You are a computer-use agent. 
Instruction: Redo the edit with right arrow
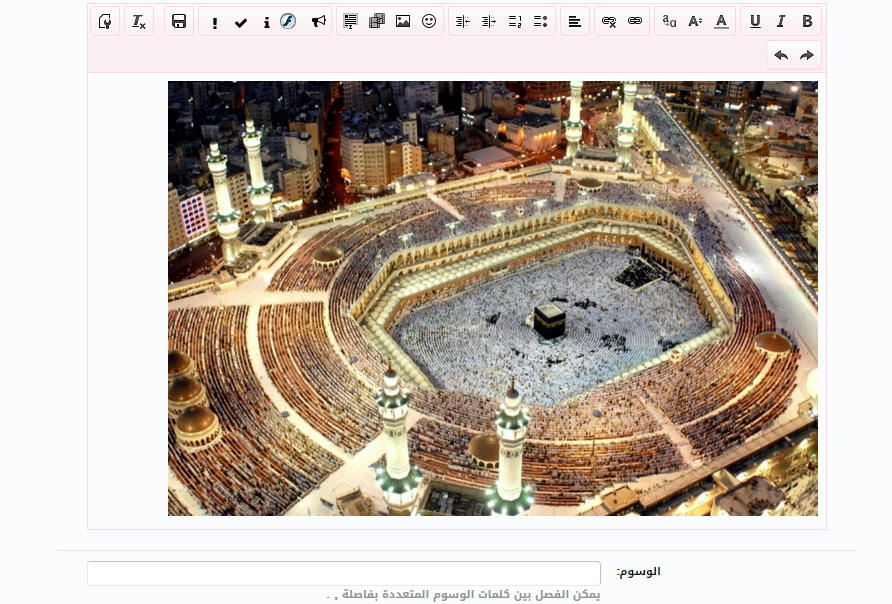coord(807,55)
